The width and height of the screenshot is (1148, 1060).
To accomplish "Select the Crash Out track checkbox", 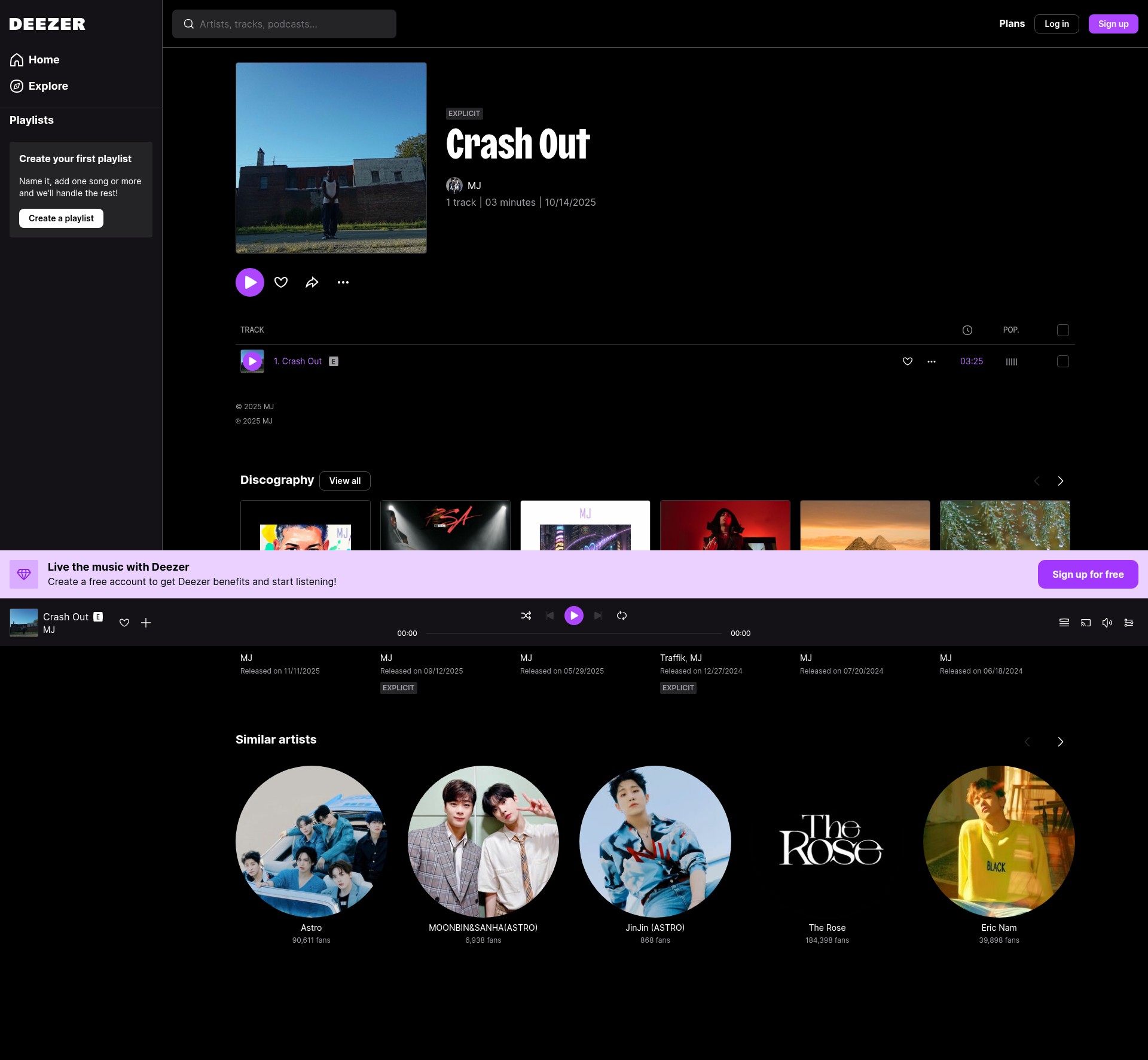I will pyautogui.click(x=1063, y=361).
